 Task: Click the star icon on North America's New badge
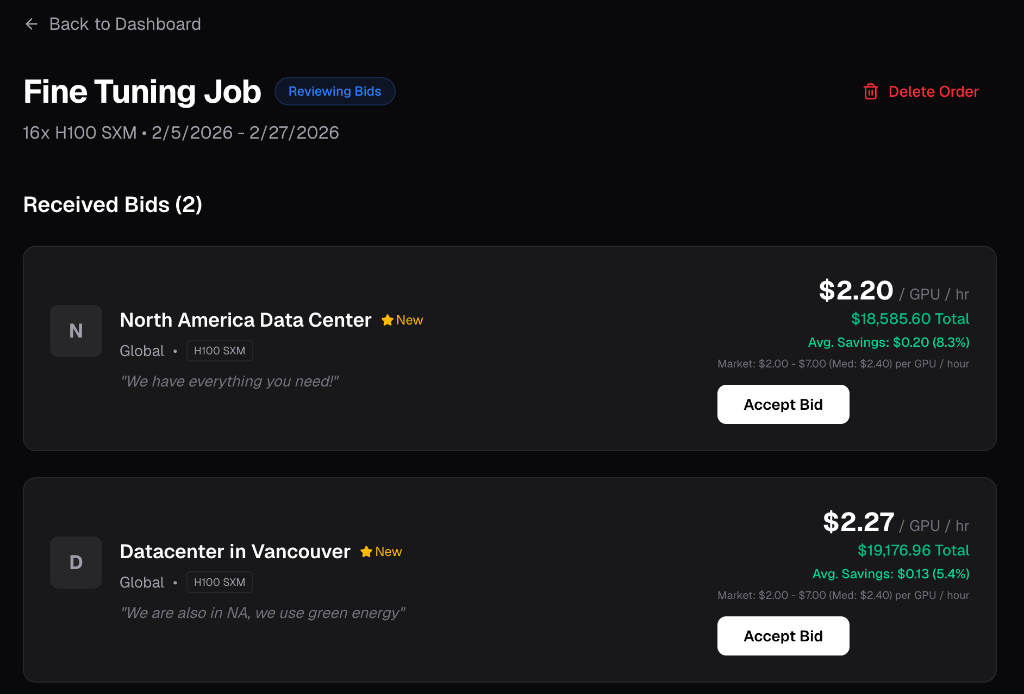click(x=385, y=320)
